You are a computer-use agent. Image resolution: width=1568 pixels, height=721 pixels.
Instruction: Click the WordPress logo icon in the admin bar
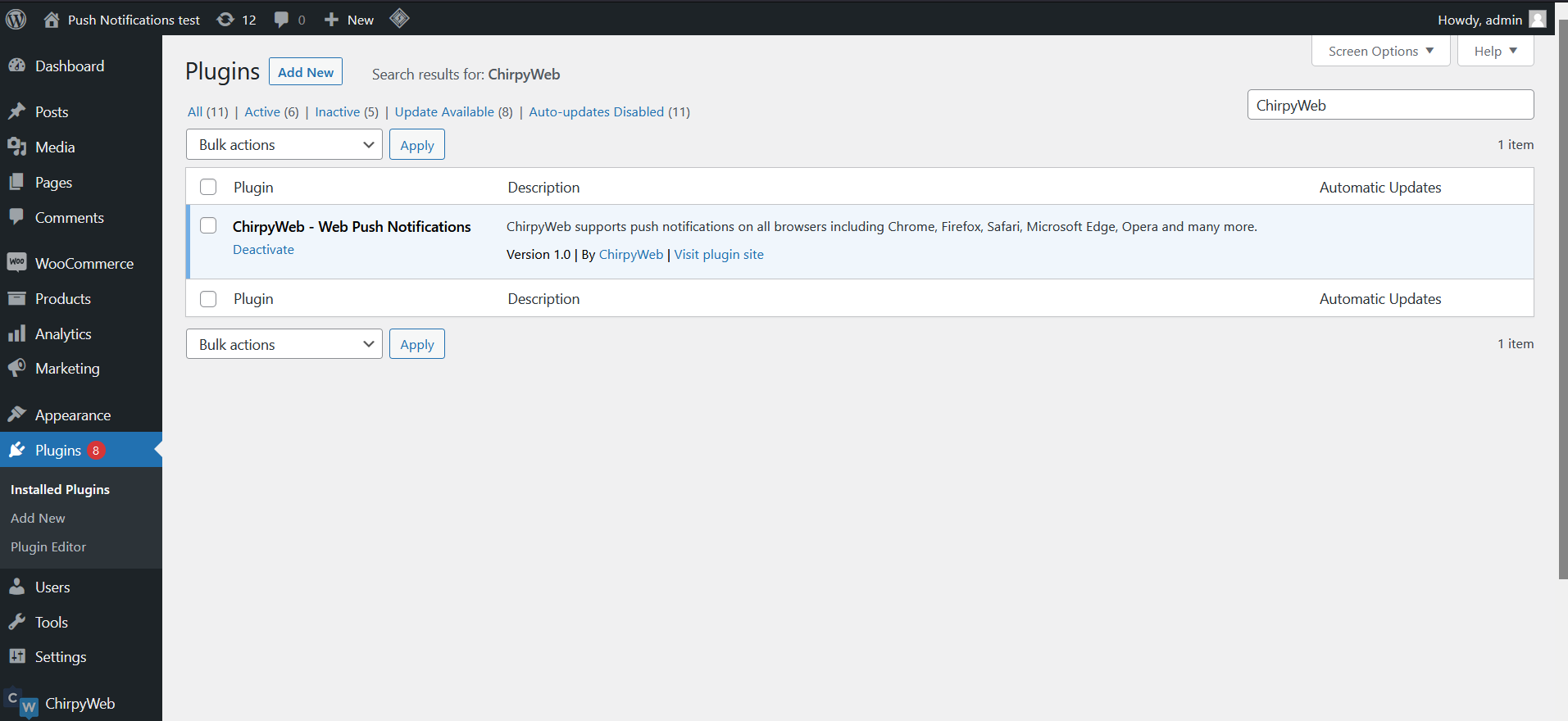point(16,19)
